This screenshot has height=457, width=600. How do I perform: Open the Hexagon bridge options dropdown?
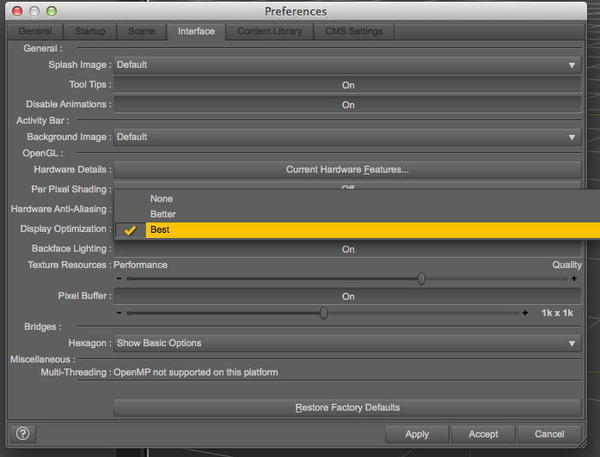[347, 343]
